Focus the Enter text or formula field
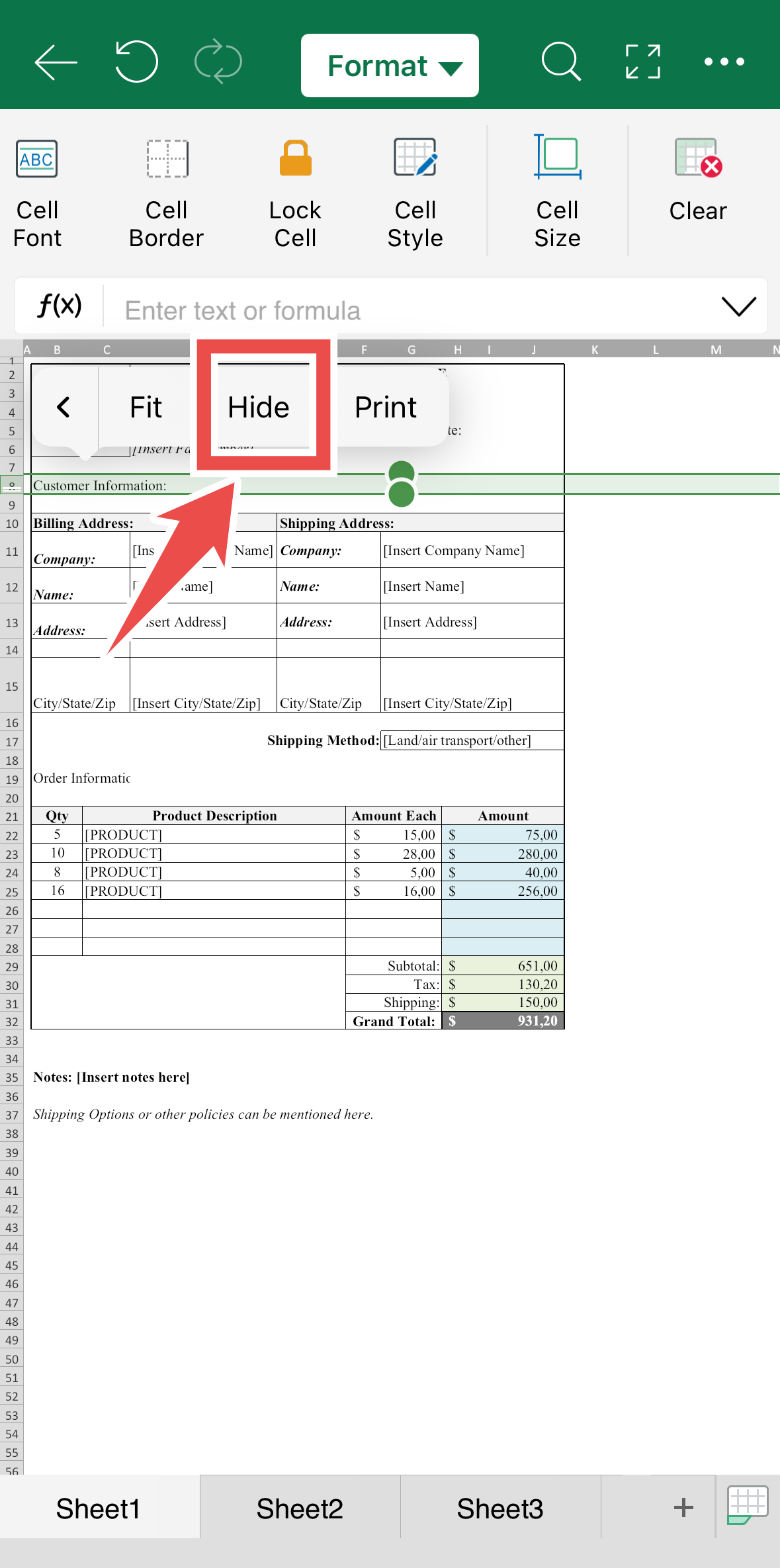The height and width of the screenshot is (1568, 780). pos(410,310)
